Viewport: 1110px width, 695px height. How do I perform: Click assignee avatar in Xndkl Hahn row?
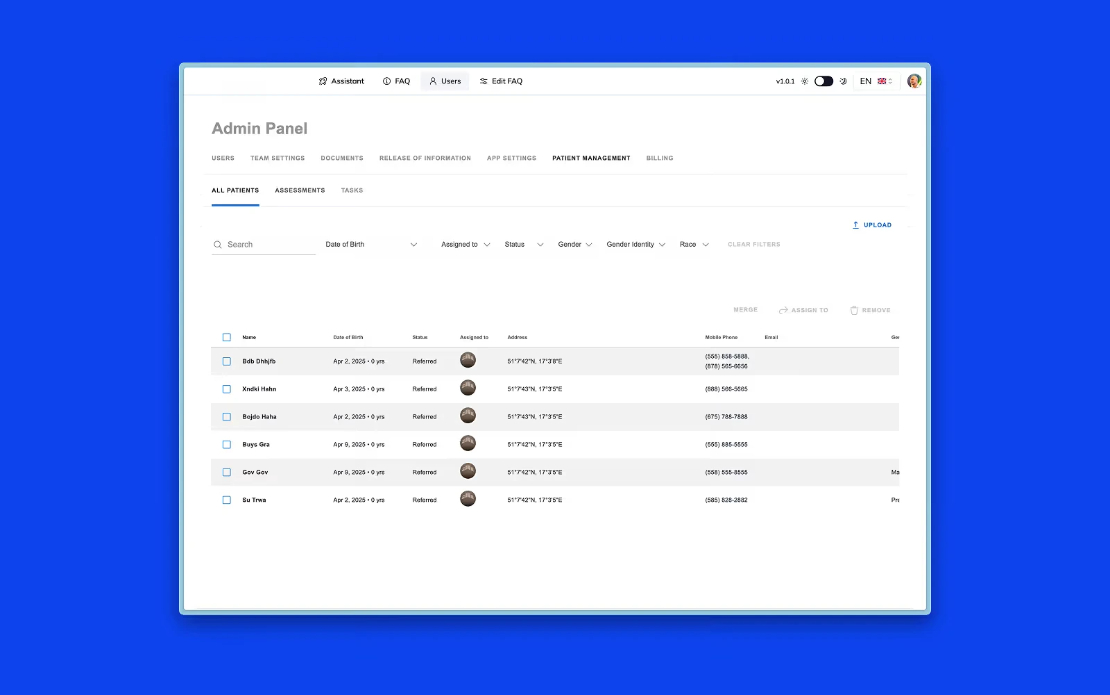click(x=468, y=388)
